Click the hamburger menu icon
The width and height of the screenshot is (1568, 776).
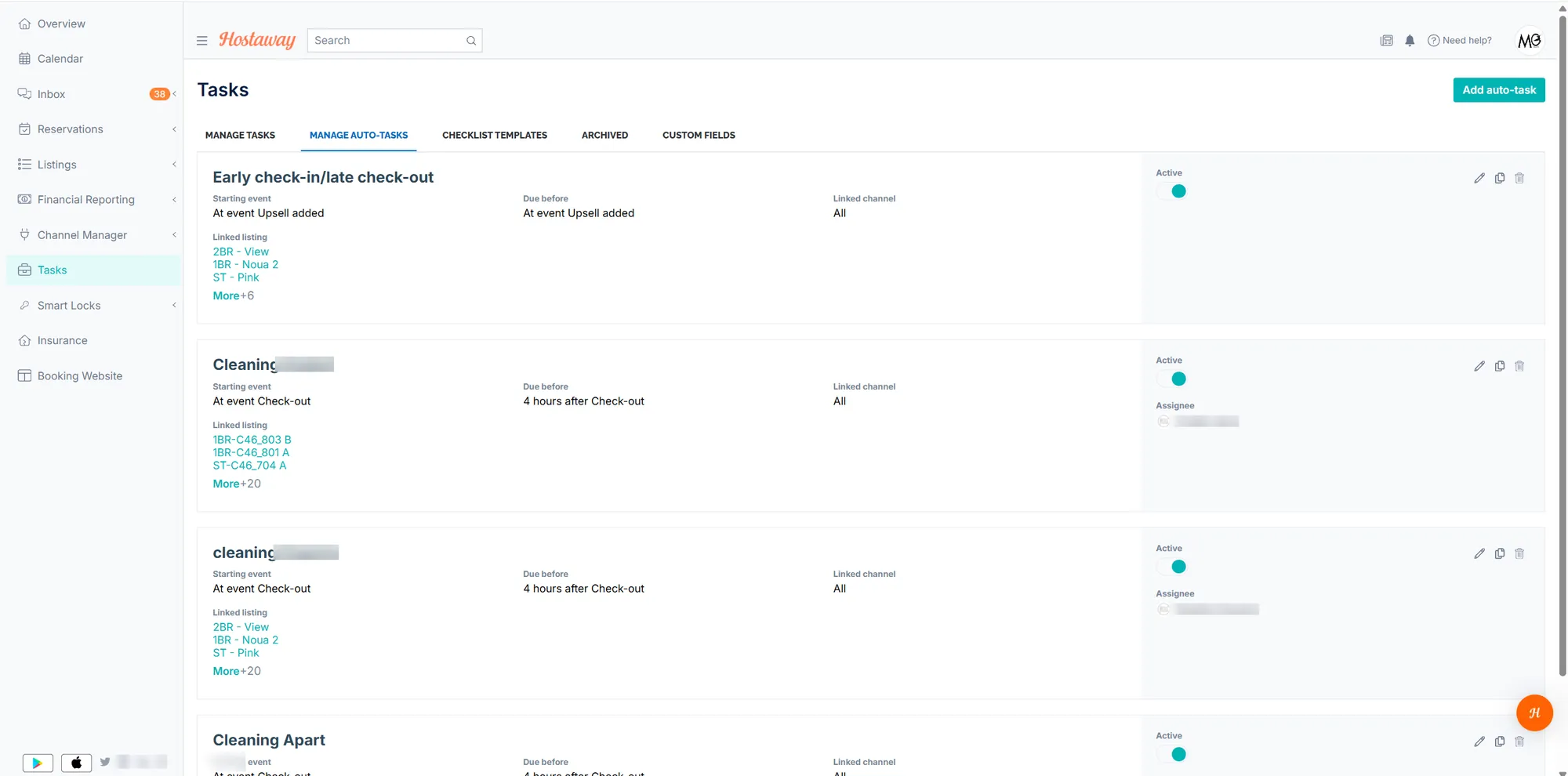click(201, 41)
